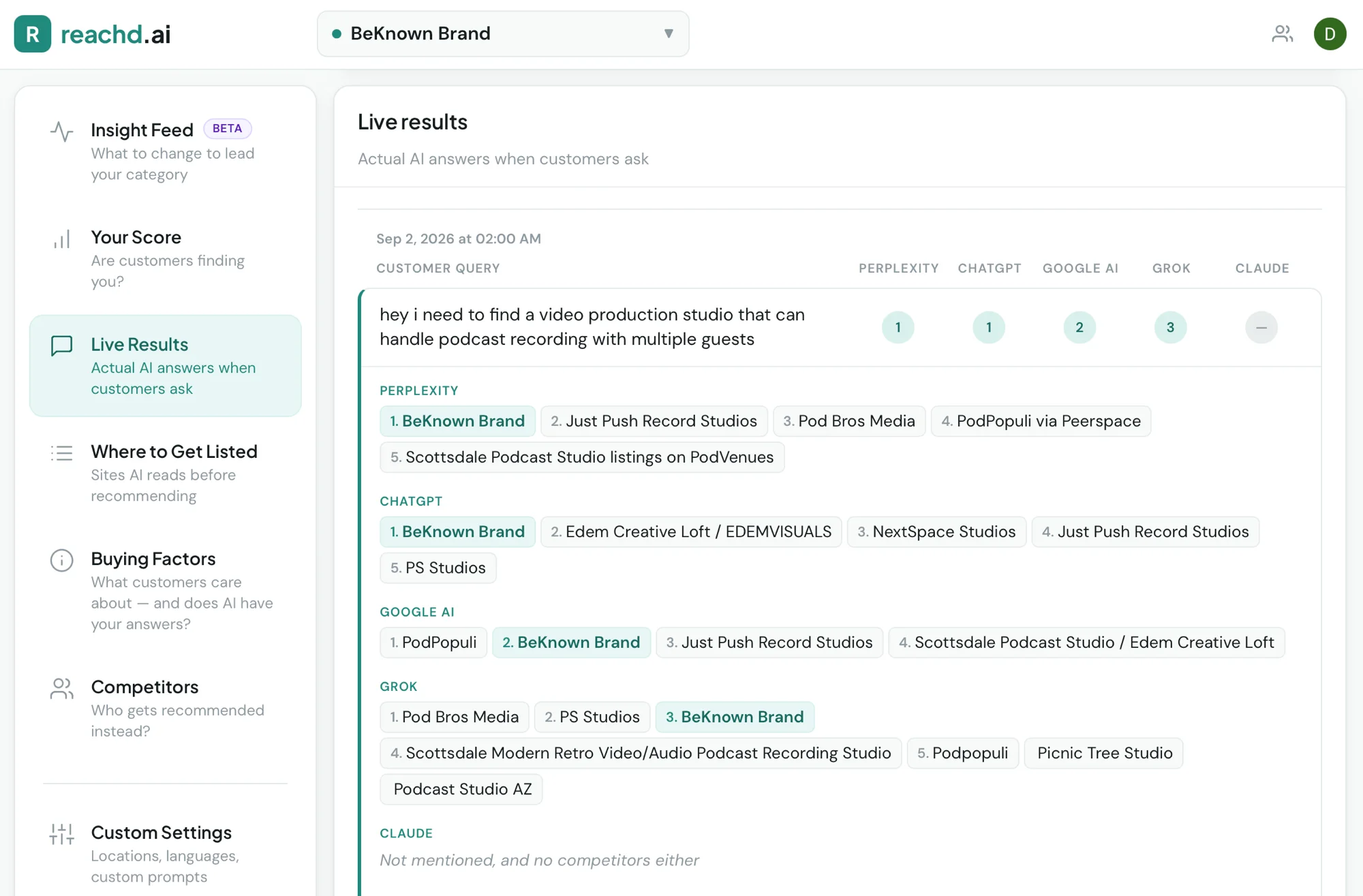Navigate to Buying Factors
The image size is (1363, 896).
tap(166, 590)
